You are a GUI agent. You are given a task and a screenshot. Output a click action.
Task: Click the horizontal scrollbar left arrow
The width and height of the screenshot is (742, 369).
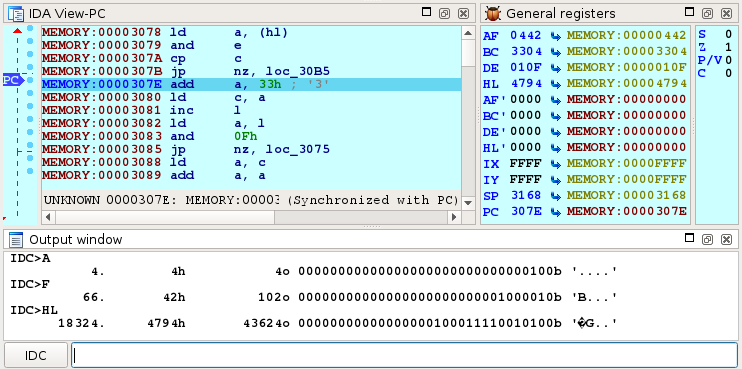pyautogui.click(x=48, y=217)
